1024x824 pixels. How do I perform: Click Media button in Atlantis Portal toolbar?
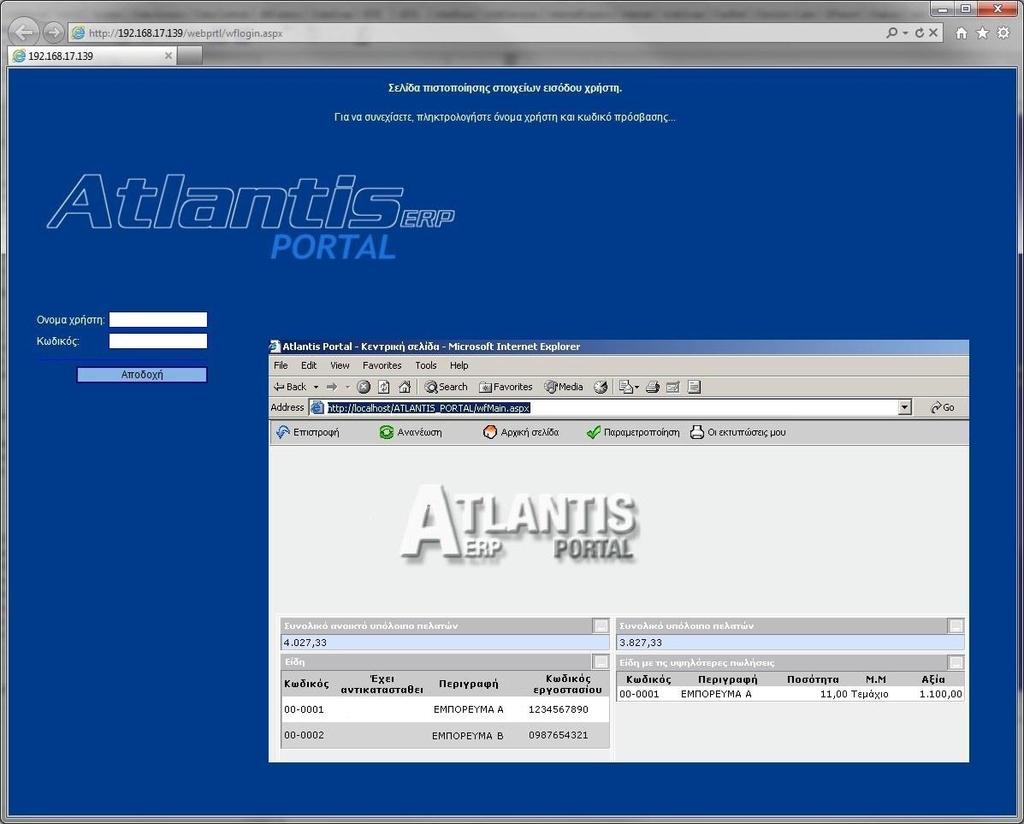coord(564,387)
